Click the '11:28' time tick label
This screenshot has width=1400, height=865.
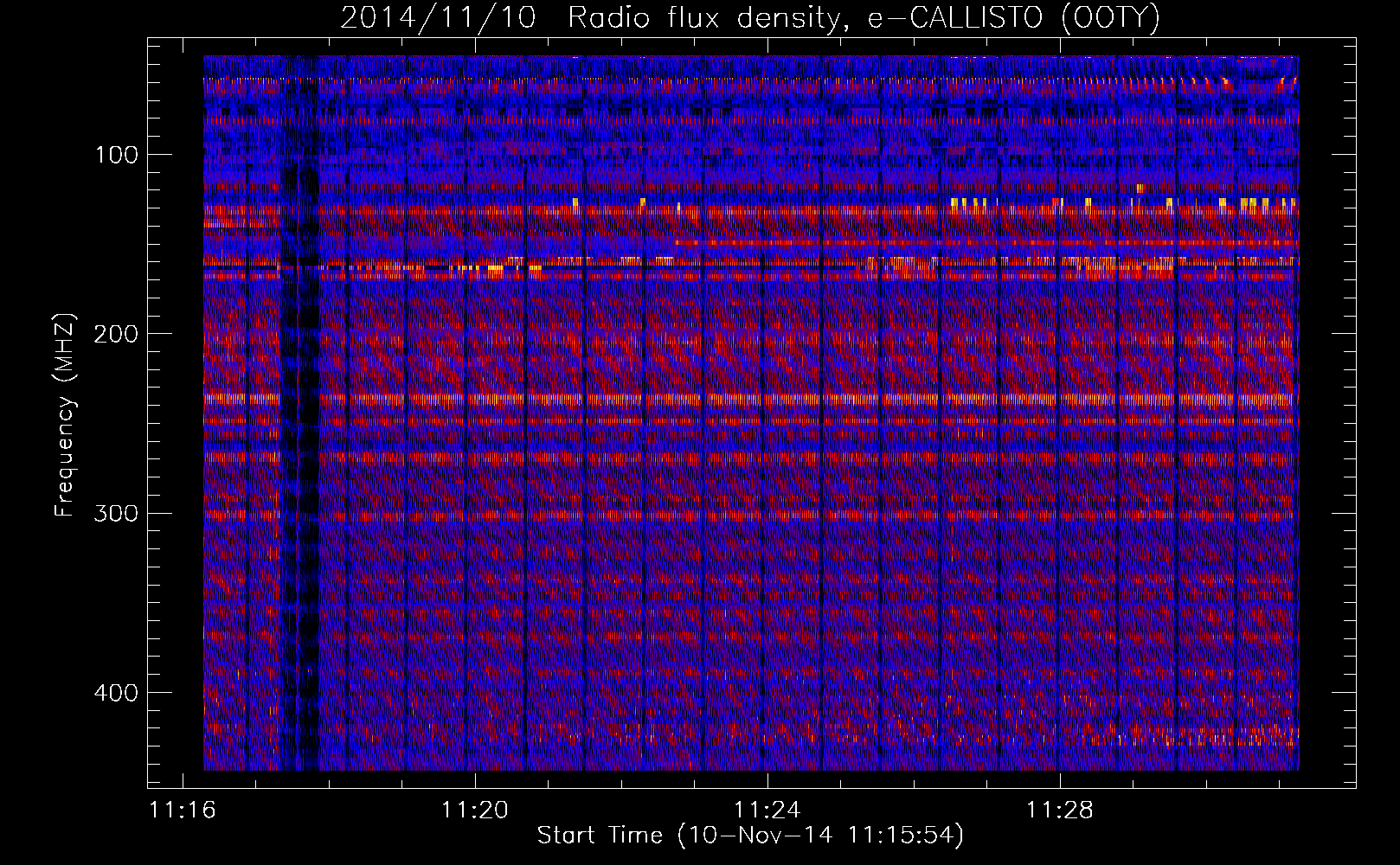(x=1060, y=811)
